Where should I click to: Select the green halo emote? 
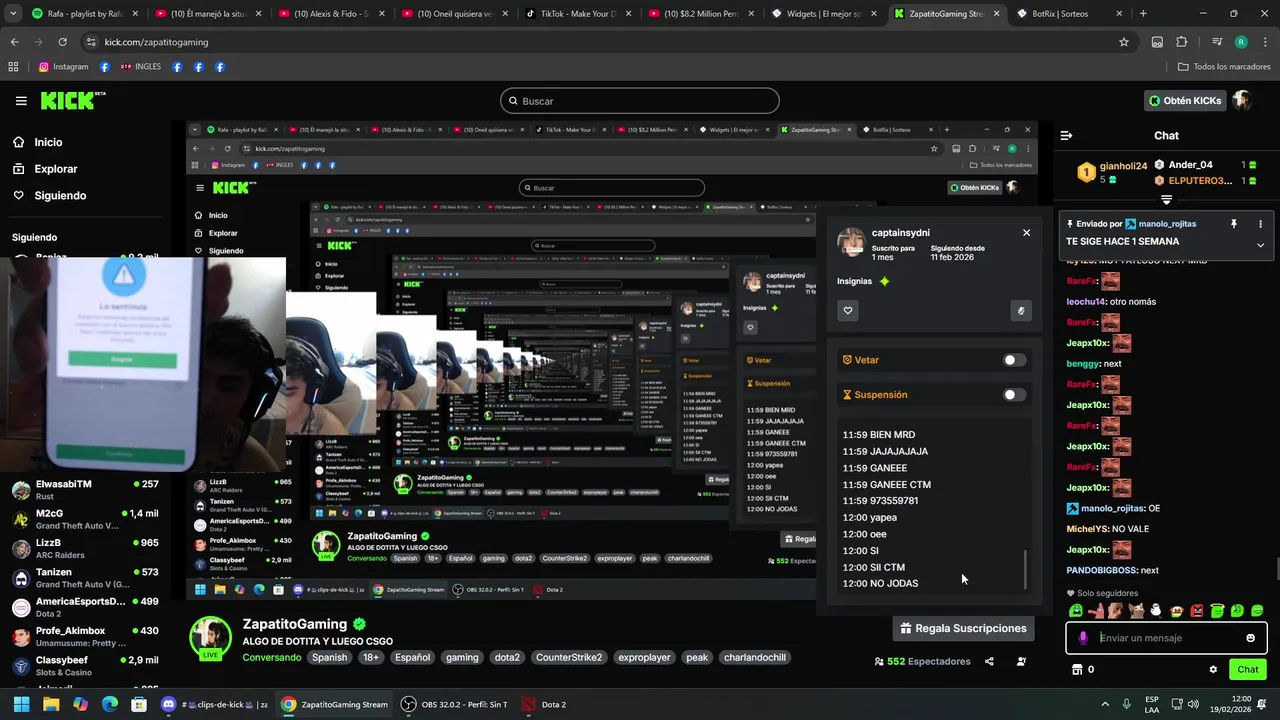pyautogui.click(x=1217, y=610)
